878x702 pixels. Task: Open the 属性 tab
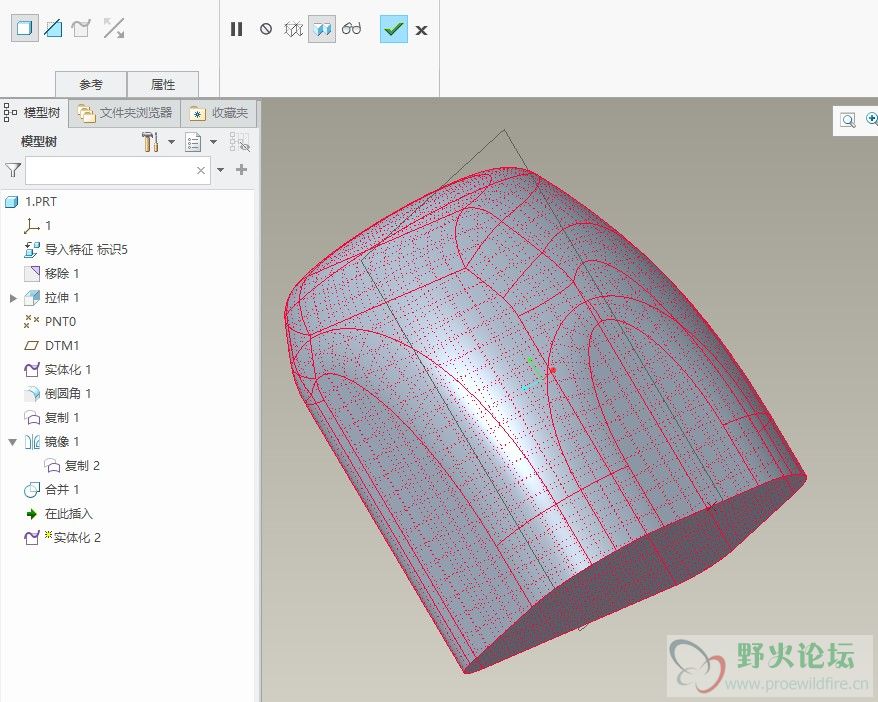[163, 85]
